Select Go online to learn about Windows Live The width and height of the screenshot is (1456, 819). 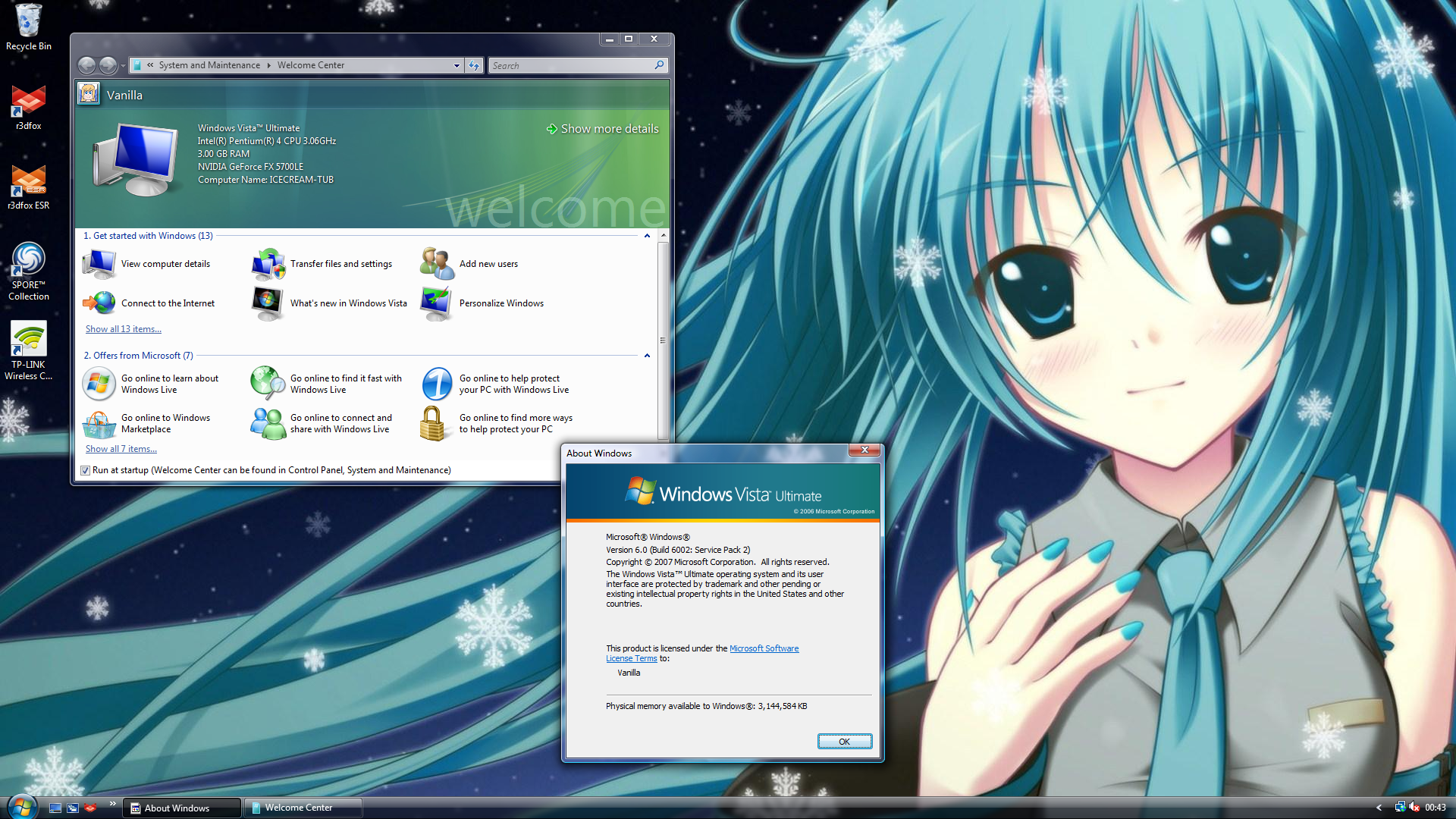[x=151, y=384]
